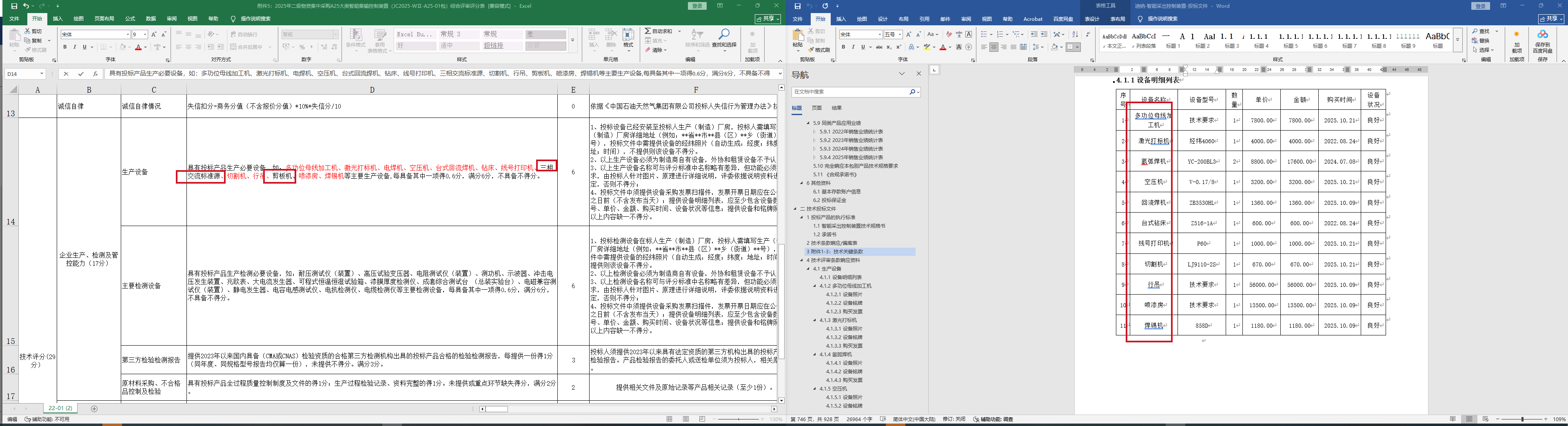Click the insert function fx button
This screenshot has width=1568, height=426.
click(95, 73)
